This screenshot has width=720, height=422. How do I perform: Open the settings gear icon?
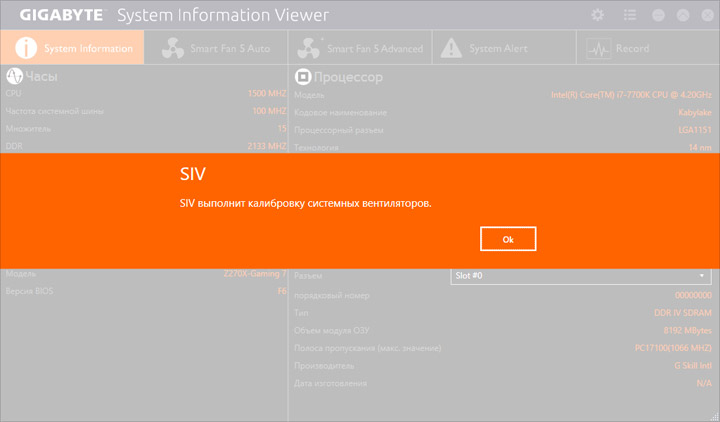(x=597, y=15)
